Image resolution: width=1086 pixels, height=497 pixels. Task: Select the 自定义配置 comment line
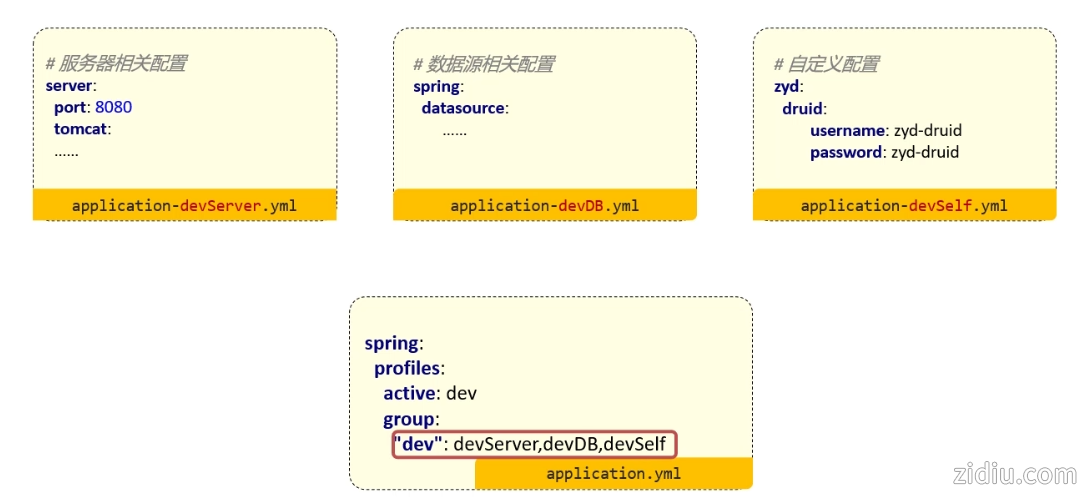pyautogui.click(x=827, y=64)
